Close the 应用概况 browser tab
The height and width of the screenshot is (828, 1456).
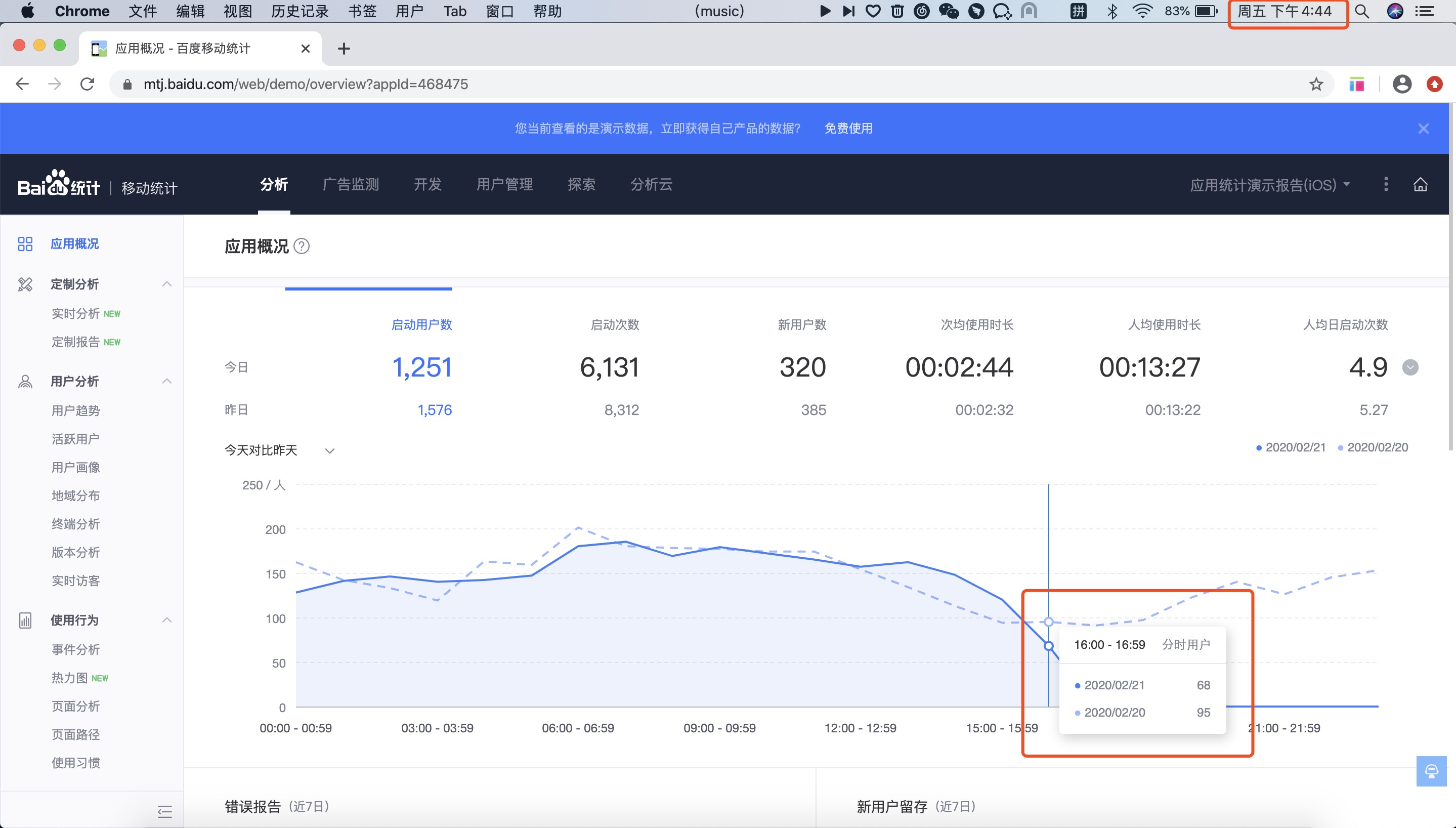pos(305,49)
